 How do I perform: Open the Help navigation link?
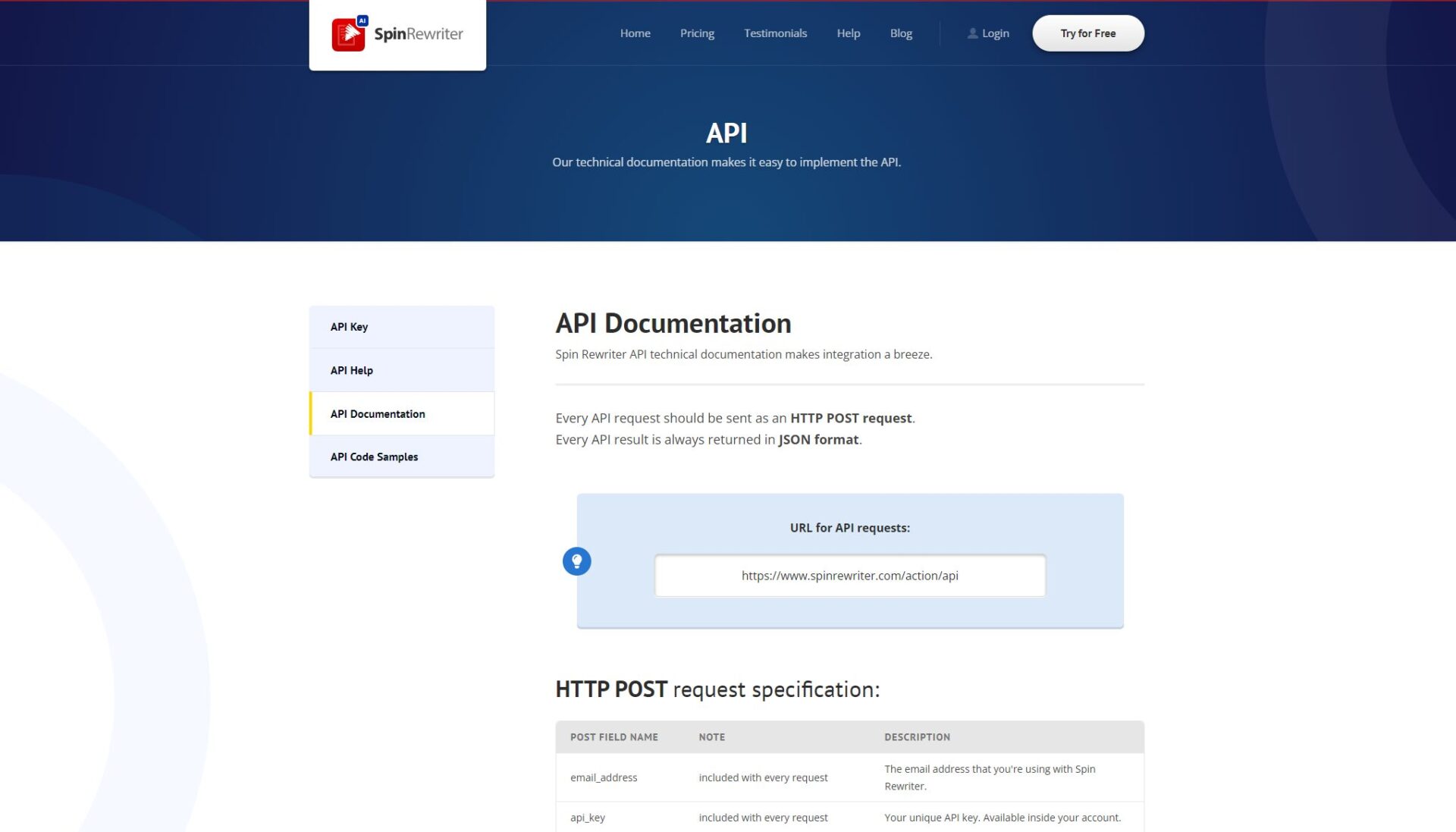pos(848,33)
